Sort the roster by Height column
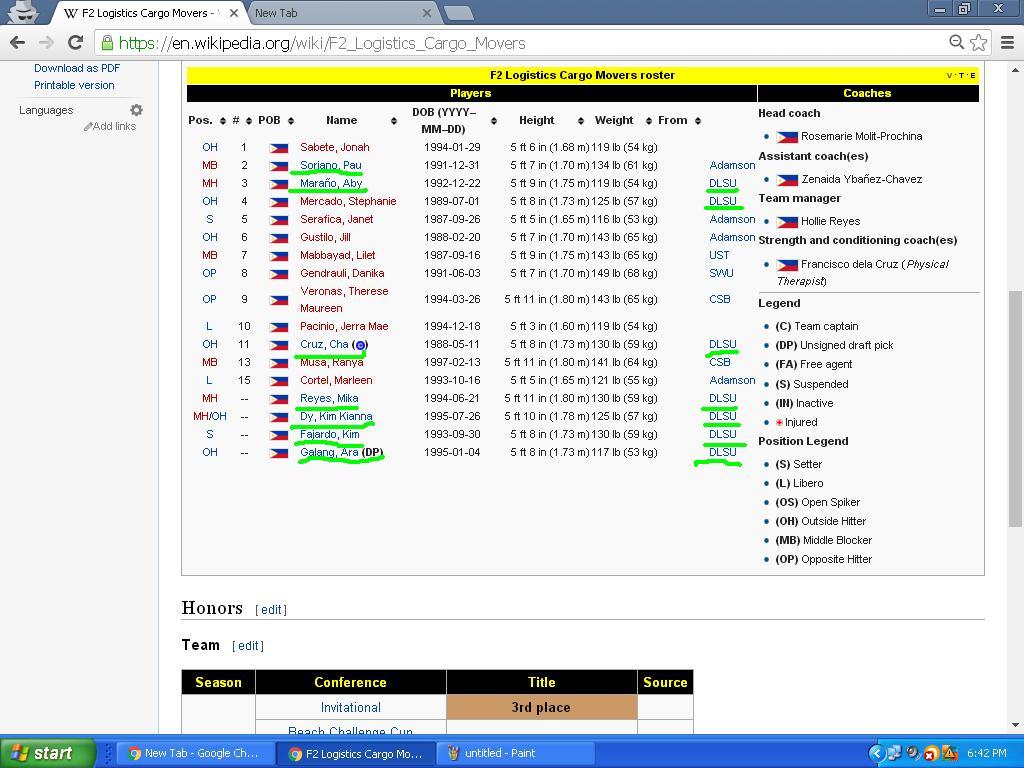Viewport: 1024px width, 768px height. (x=581, y=121)
